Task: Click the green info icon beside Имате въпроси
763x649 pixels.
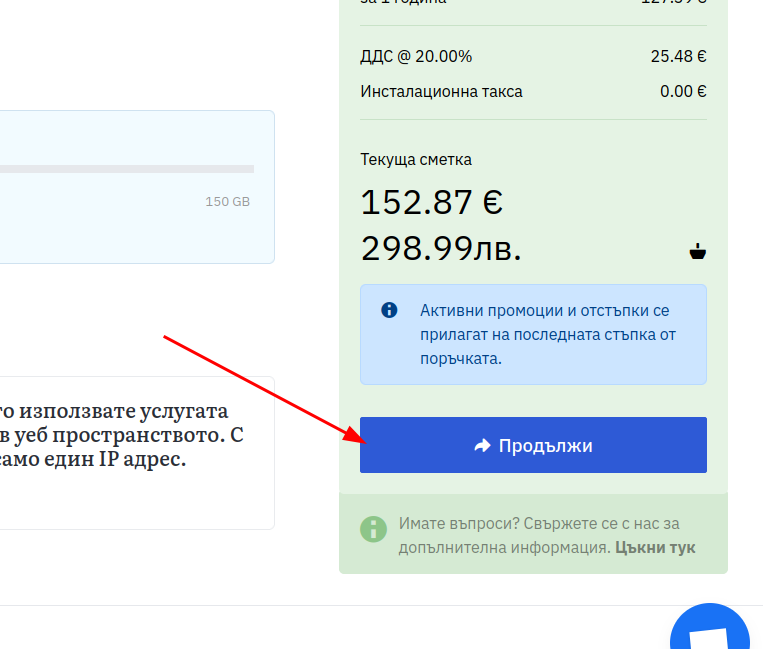Action: pyautogui.click(x=373, y=528)
